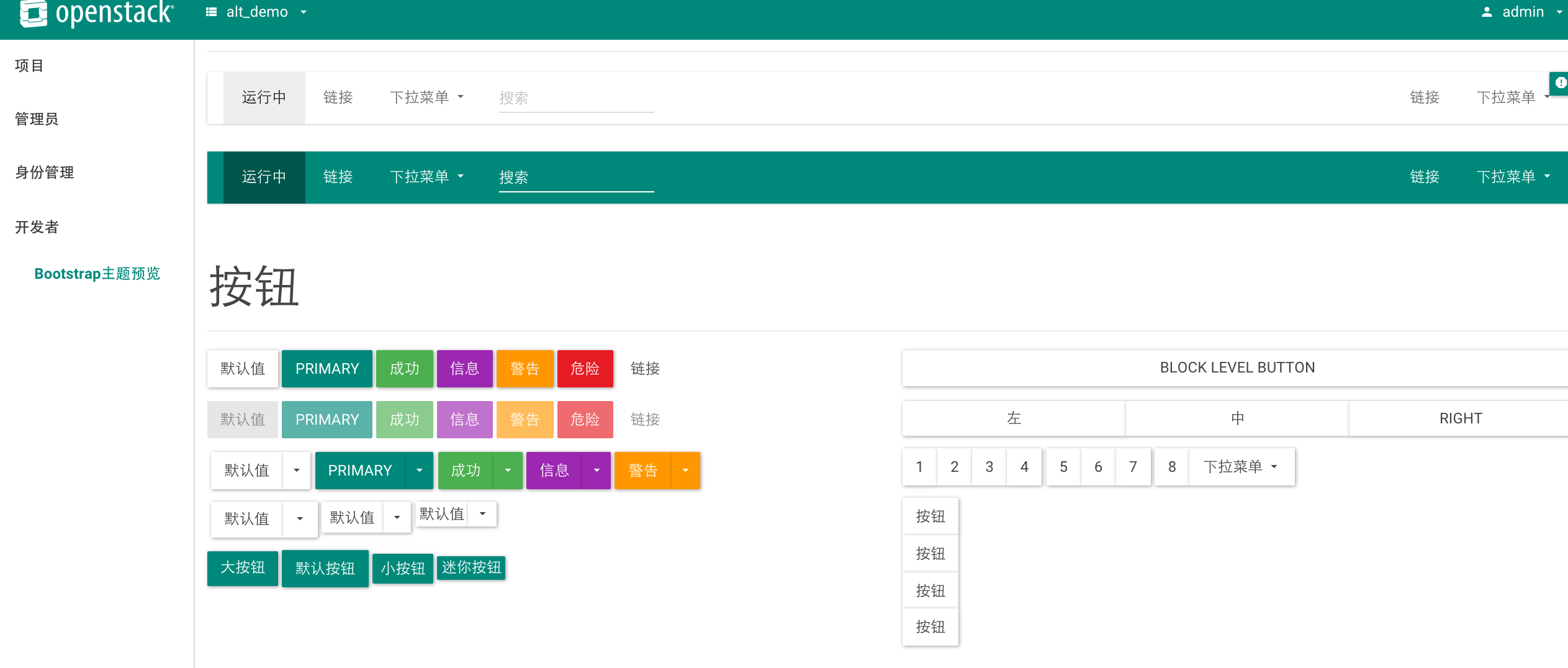Open the caret of the medium 默认值 split button

(397, 518)
